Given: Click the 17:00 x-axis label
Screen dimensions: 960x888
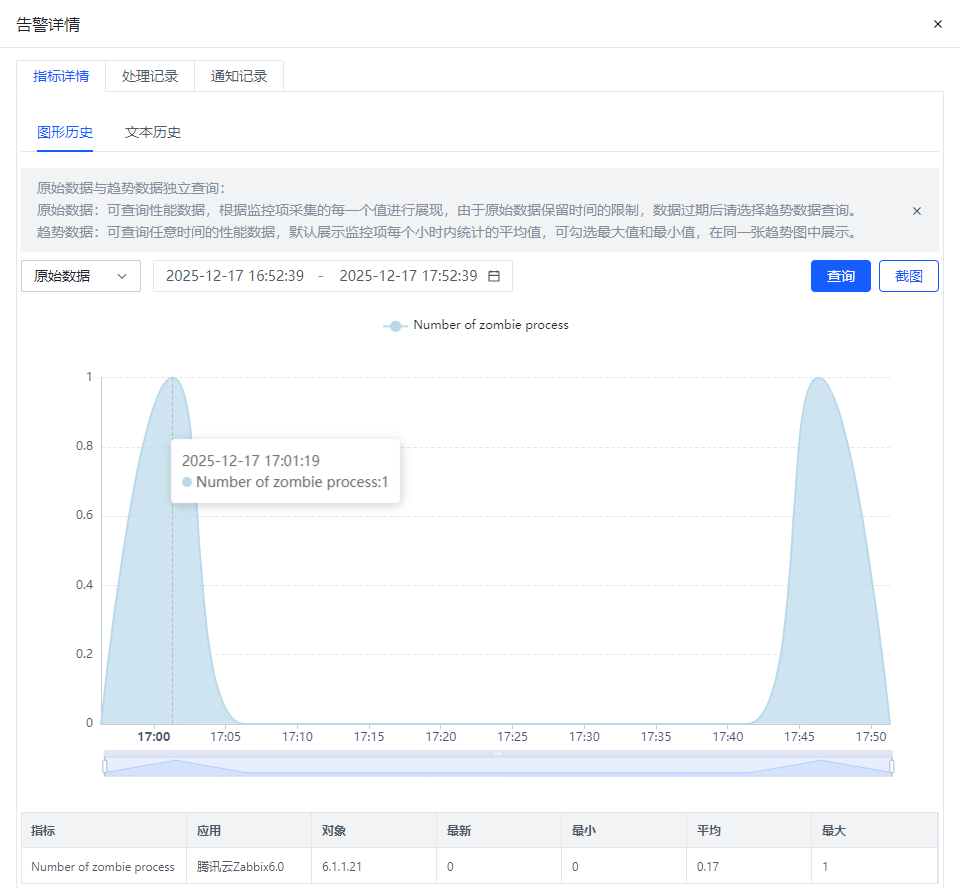Looking at the screenshot, I should coord(154,737).
